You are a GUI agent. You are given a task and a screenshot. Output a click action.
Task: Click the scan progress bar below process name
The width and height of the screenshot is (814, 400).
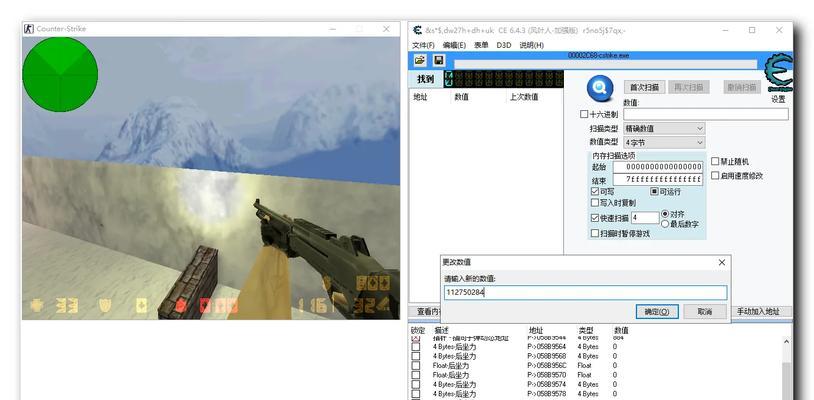point(605,64)
